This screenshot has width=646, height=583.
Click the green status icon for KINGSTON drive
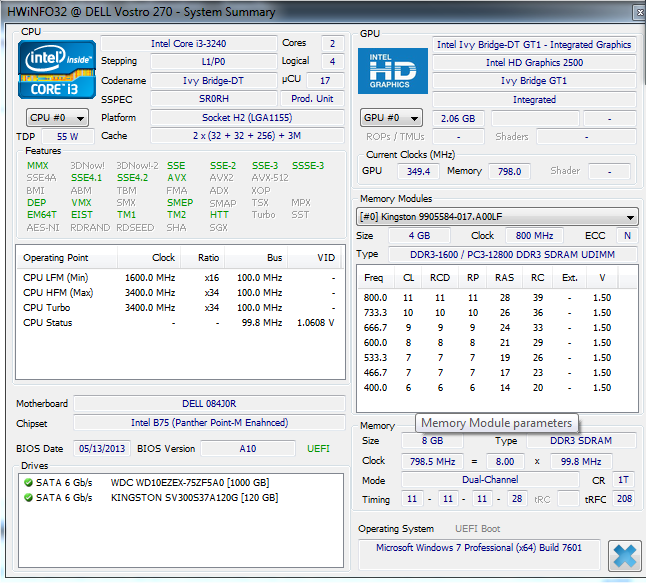pos(27,497)
